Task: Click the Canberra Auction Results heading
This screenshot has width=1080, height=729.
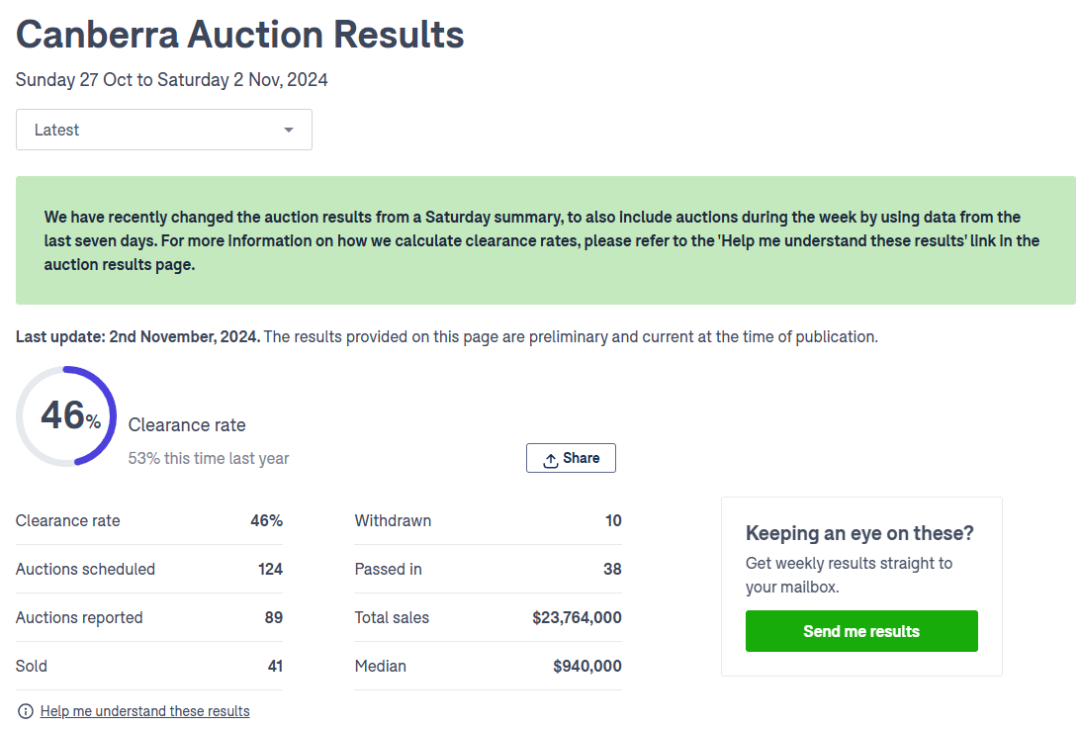Action: (240, 35)
